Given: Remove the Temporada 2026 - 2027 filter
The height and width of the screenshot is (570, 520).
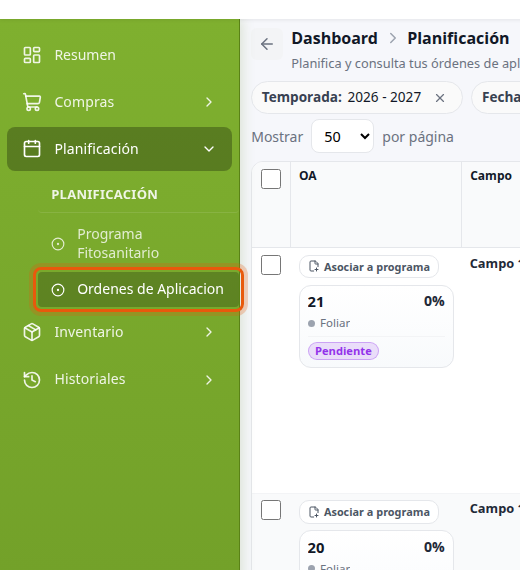Looking at the screenshot, I should 440,98.
